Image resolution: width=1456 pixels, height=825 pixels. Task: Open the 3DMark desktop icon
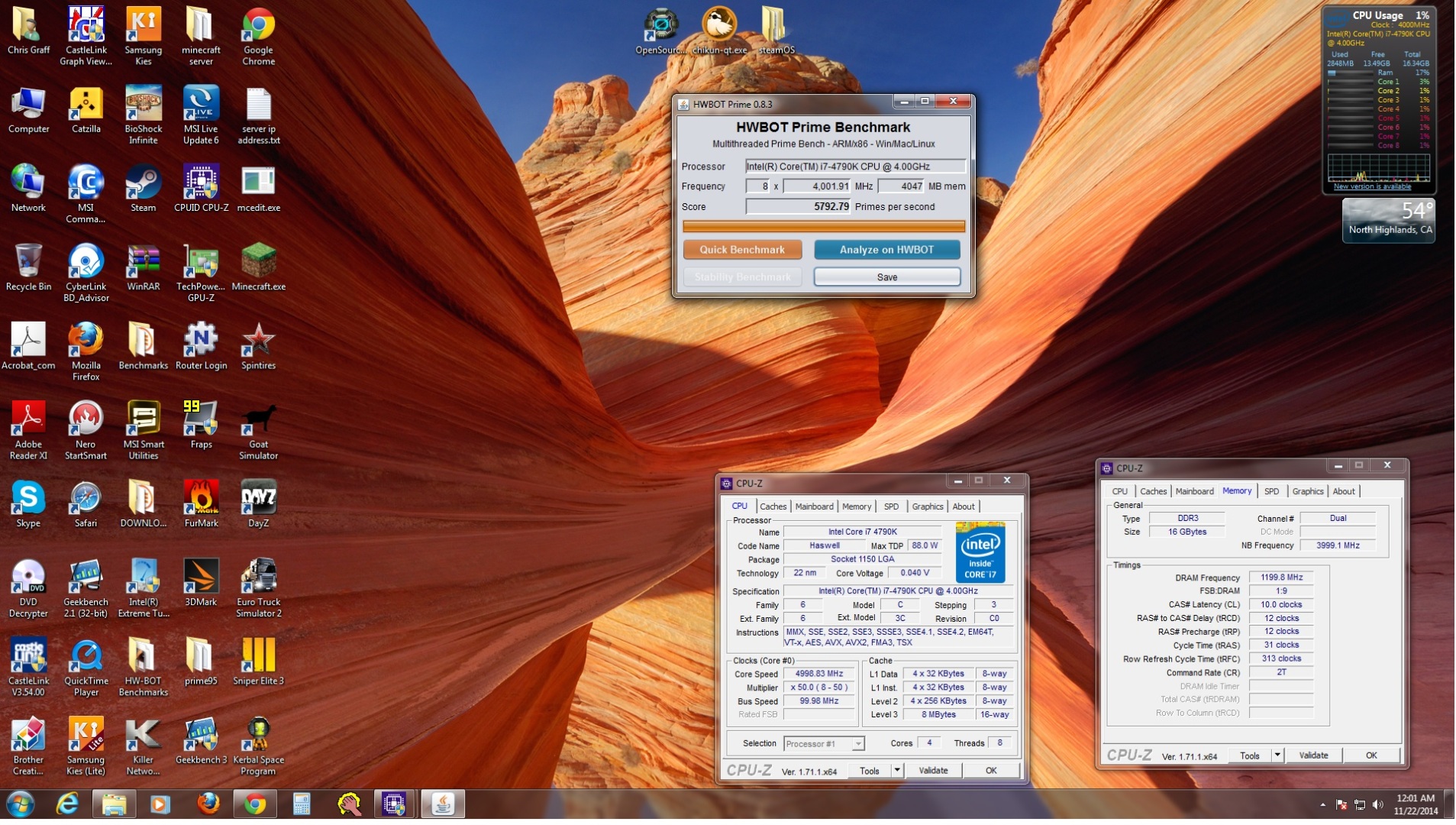click(x=201, y=583)
